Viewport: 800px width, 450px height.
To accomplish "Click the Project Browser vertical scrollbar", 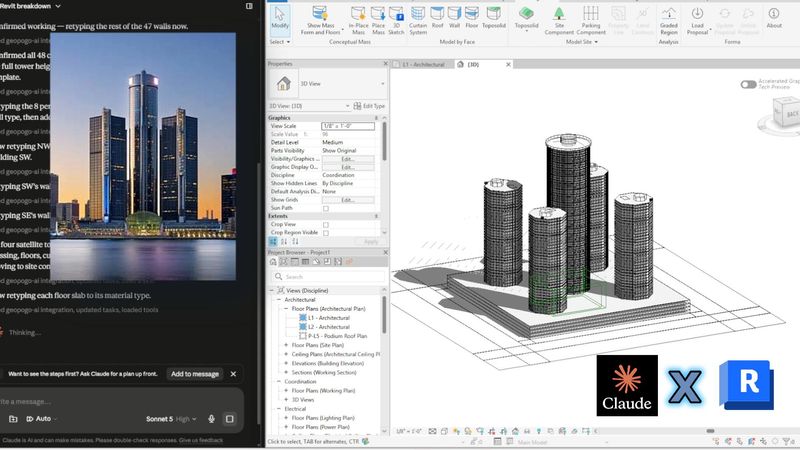I will coord(384,316).
